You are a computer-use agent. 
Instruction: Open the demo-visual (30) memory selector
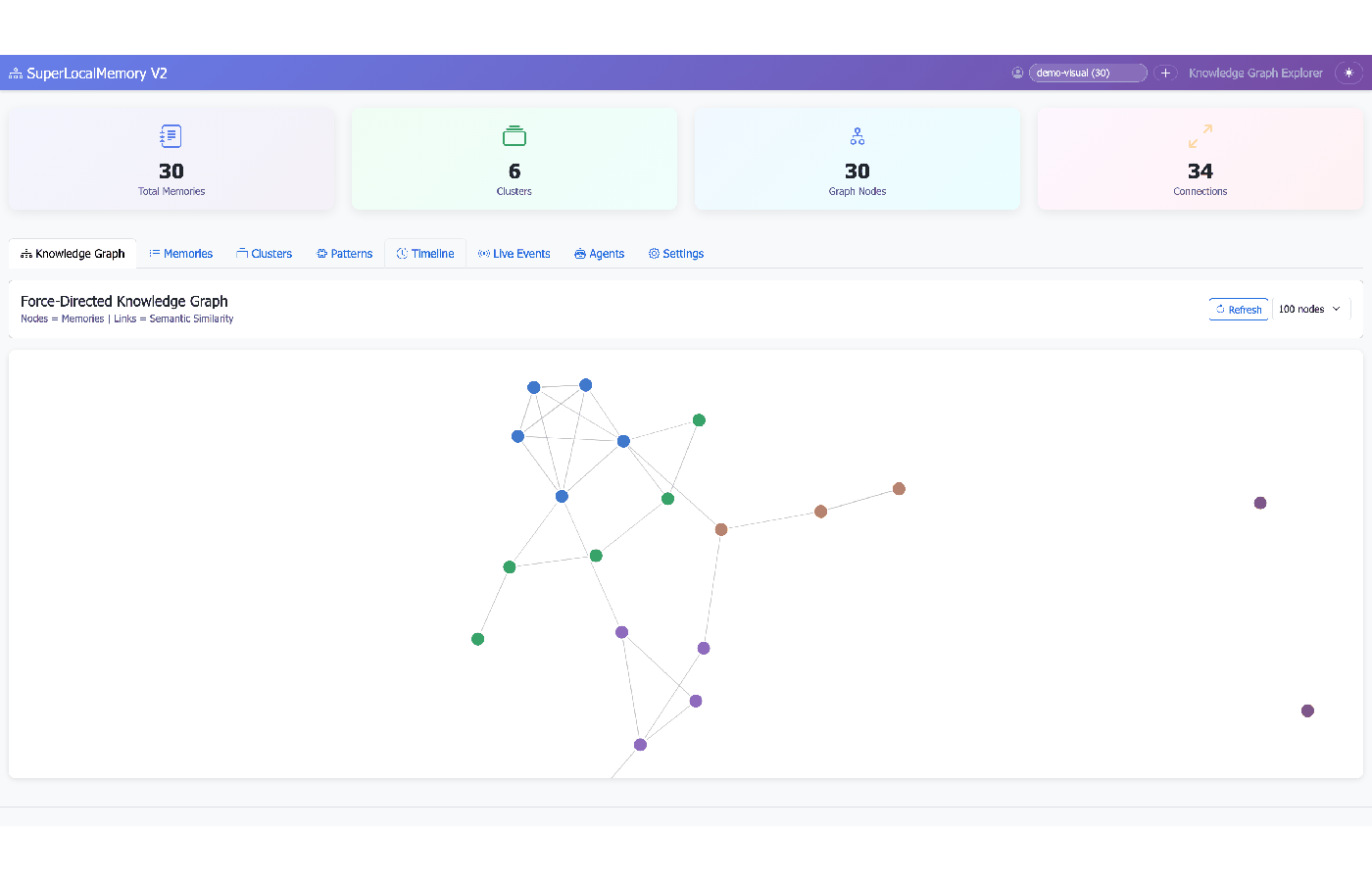tap(1088, 73)
